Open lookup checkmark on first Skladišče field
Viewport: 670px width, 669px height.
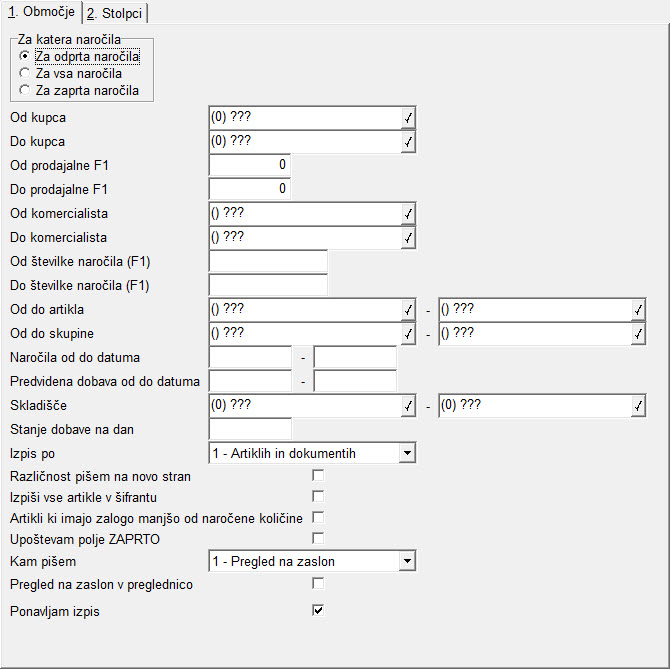click(408, 405)
